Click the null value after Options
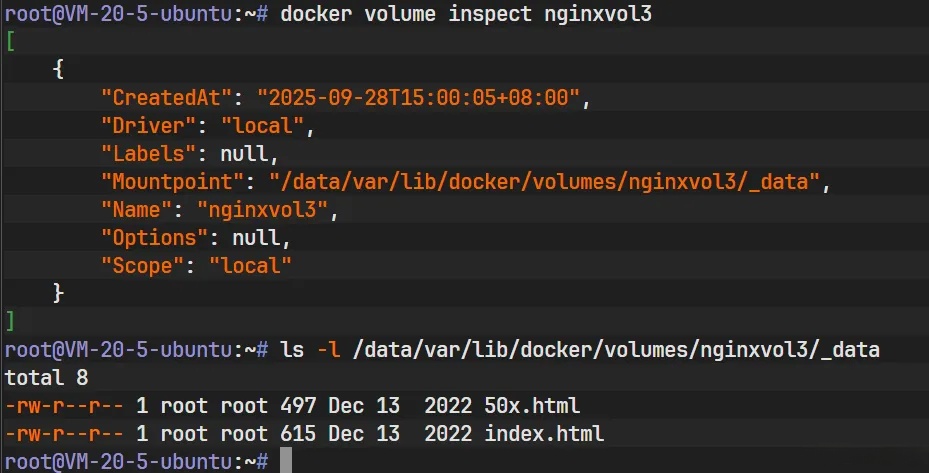The image size is (929, 473). coord(256,238)
